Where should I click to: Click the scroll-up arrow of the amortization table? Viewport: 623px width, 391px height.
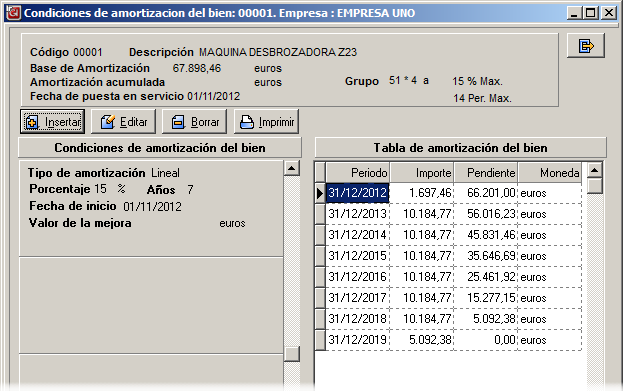pyautogui.click(x=595, y=170)
